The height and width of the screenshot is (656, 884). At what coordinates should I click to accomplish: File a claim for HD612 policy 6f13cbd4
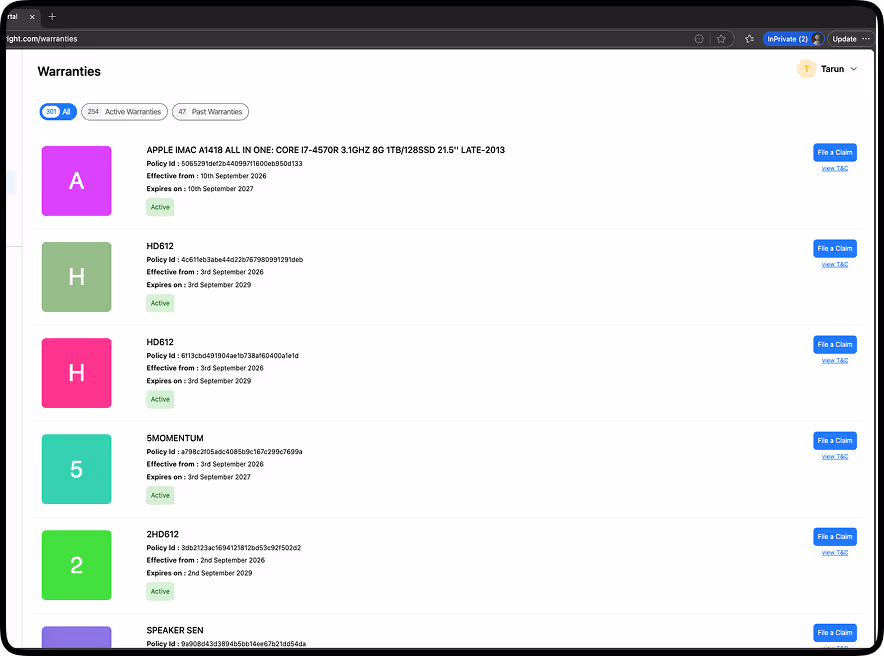tap(835, 344)
